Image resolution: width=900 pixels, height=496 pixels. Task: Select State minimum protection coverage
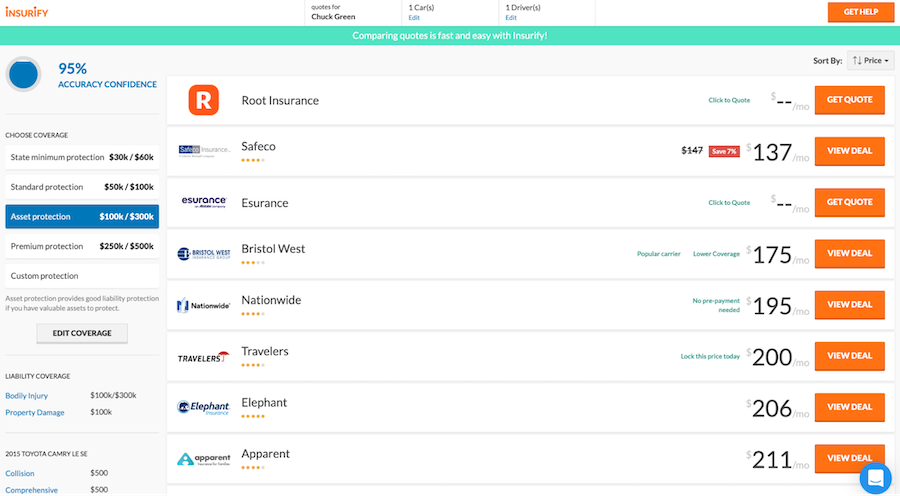(x=82, y=157)
